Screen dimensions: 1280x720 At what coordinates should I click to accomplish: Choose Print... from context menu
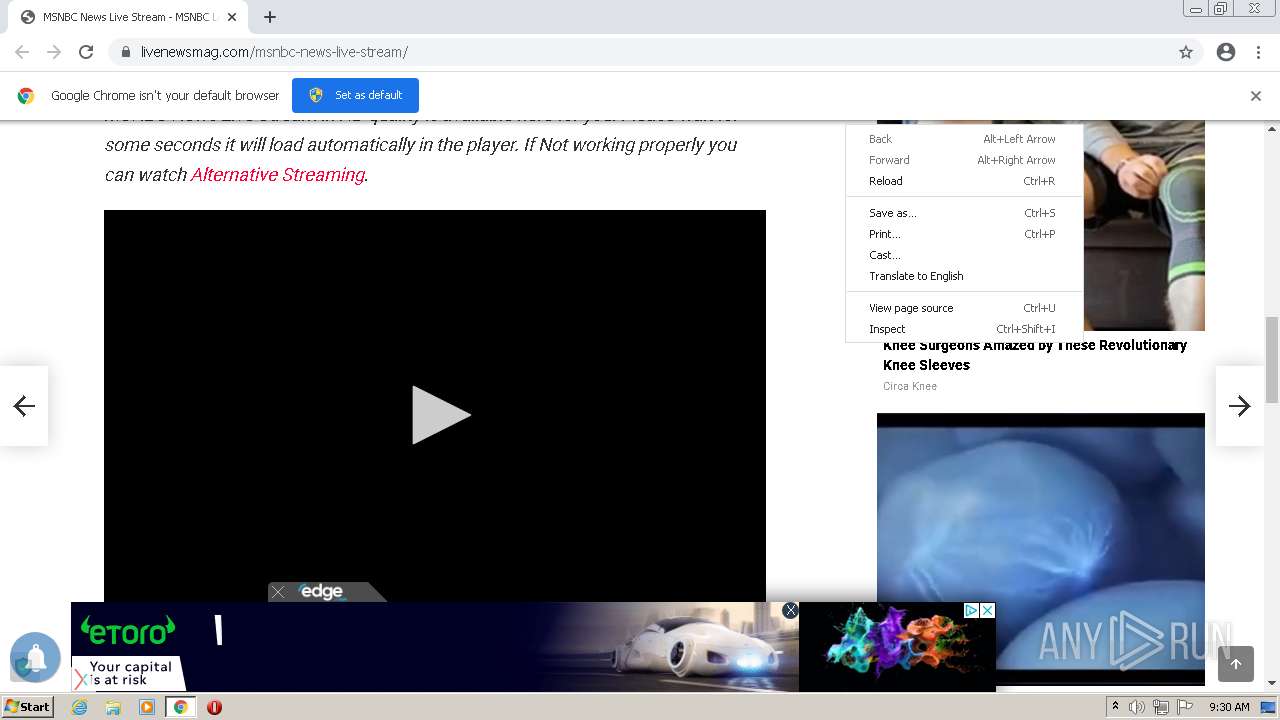964,234
